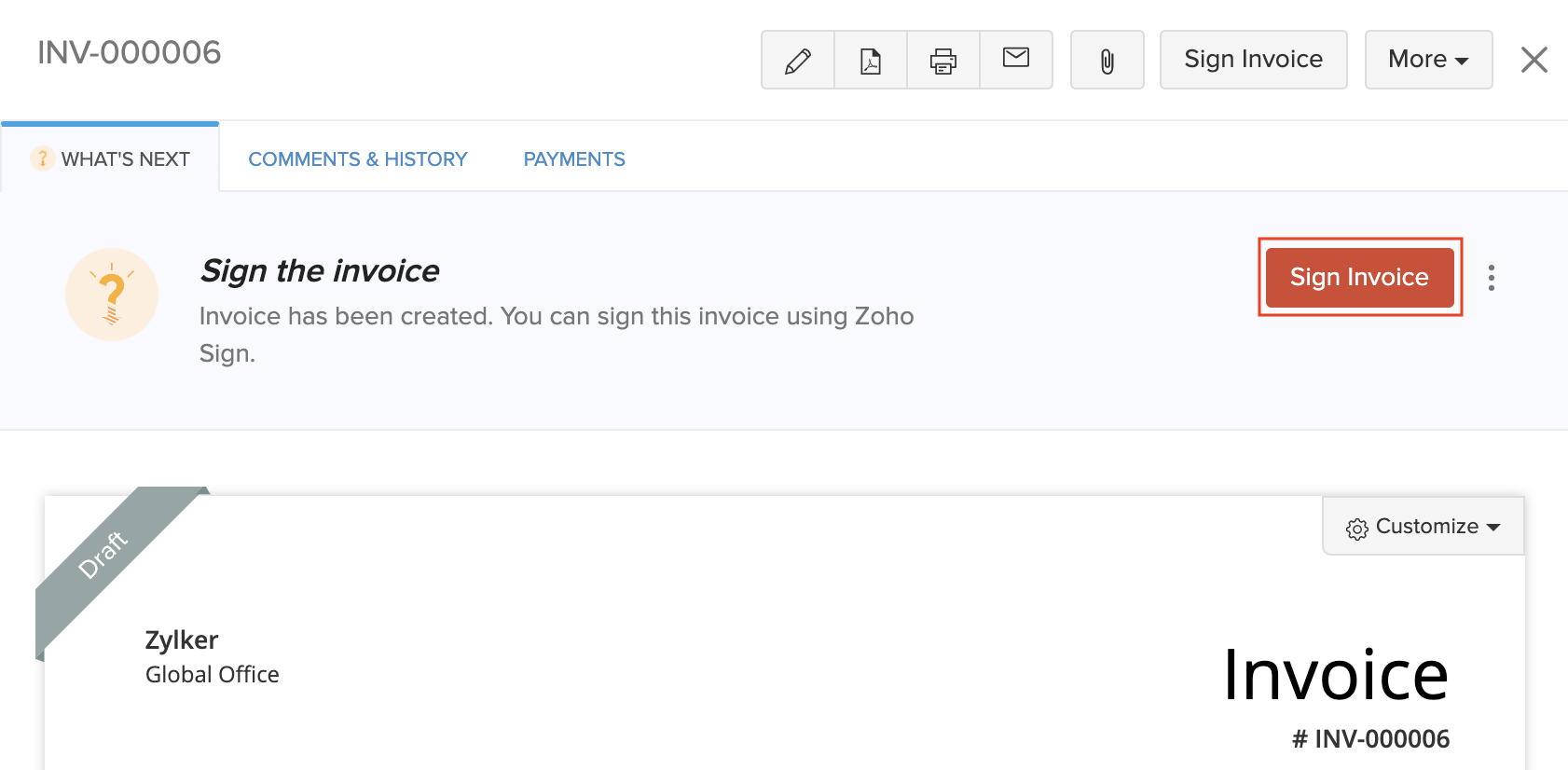Image resolution: width=1568 pixels, height=770 pixels.
Task: Open the PDF download icon
Action: (x=871, y=61)
